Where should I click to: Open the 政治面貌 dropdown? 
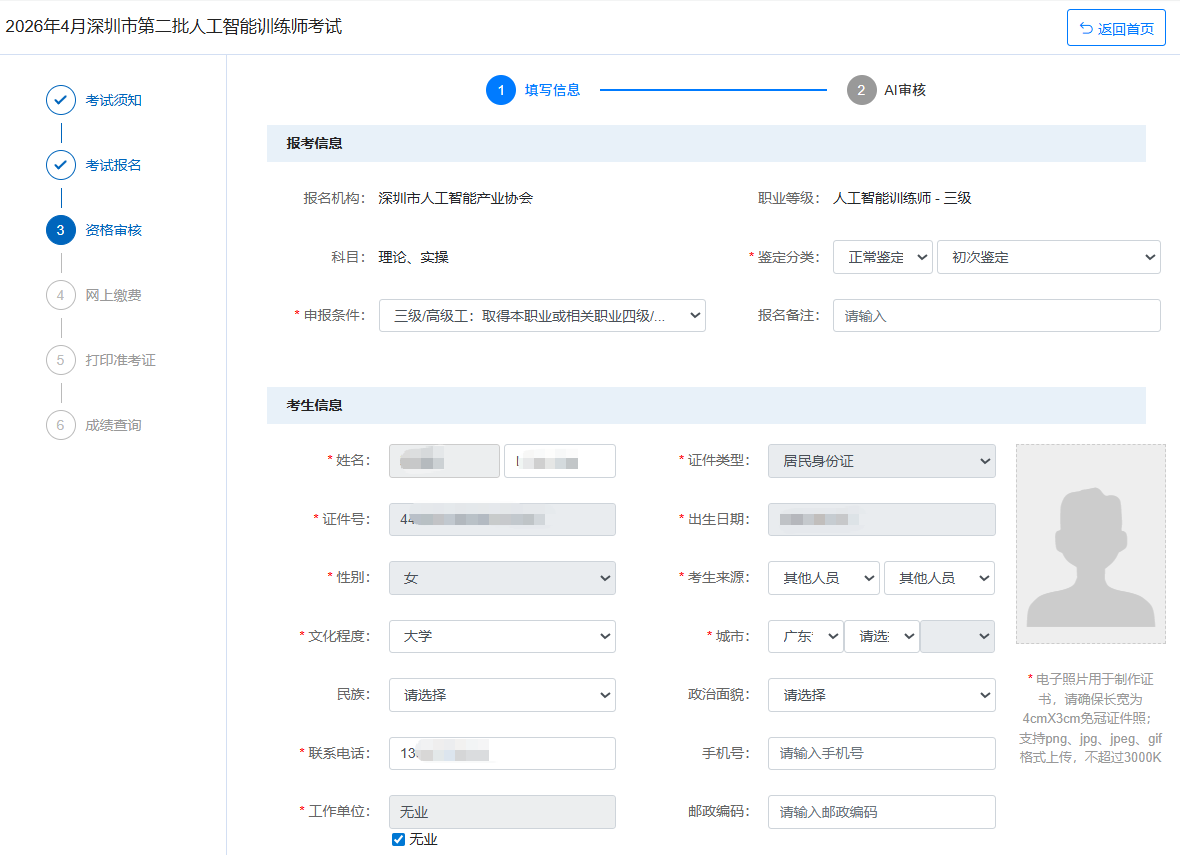(881, 695)
